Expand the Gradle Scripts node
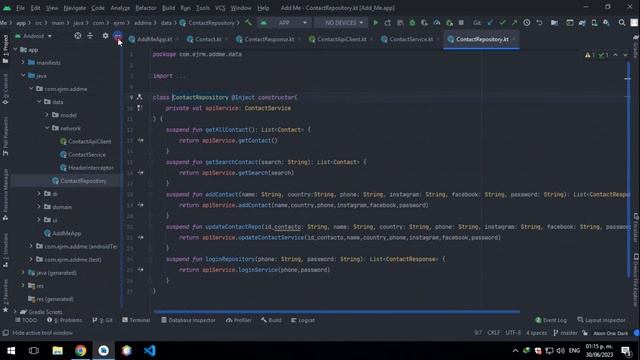Image resolution: width=640 pixels, height=360 pixels. click(x=16, y=312)
